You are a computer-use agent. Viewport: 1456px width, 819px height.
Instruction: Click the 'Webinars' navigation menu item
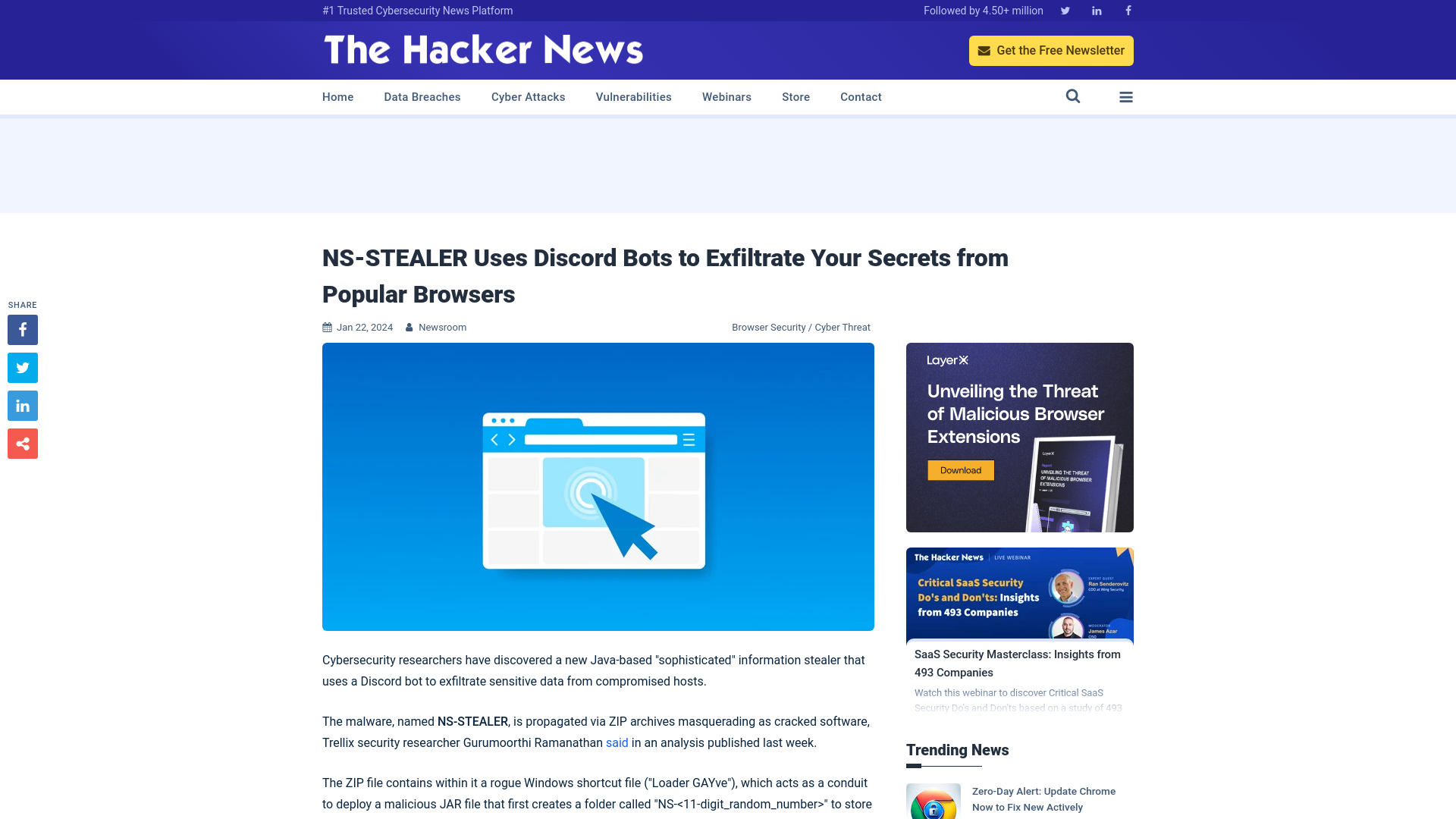(727, 96)
